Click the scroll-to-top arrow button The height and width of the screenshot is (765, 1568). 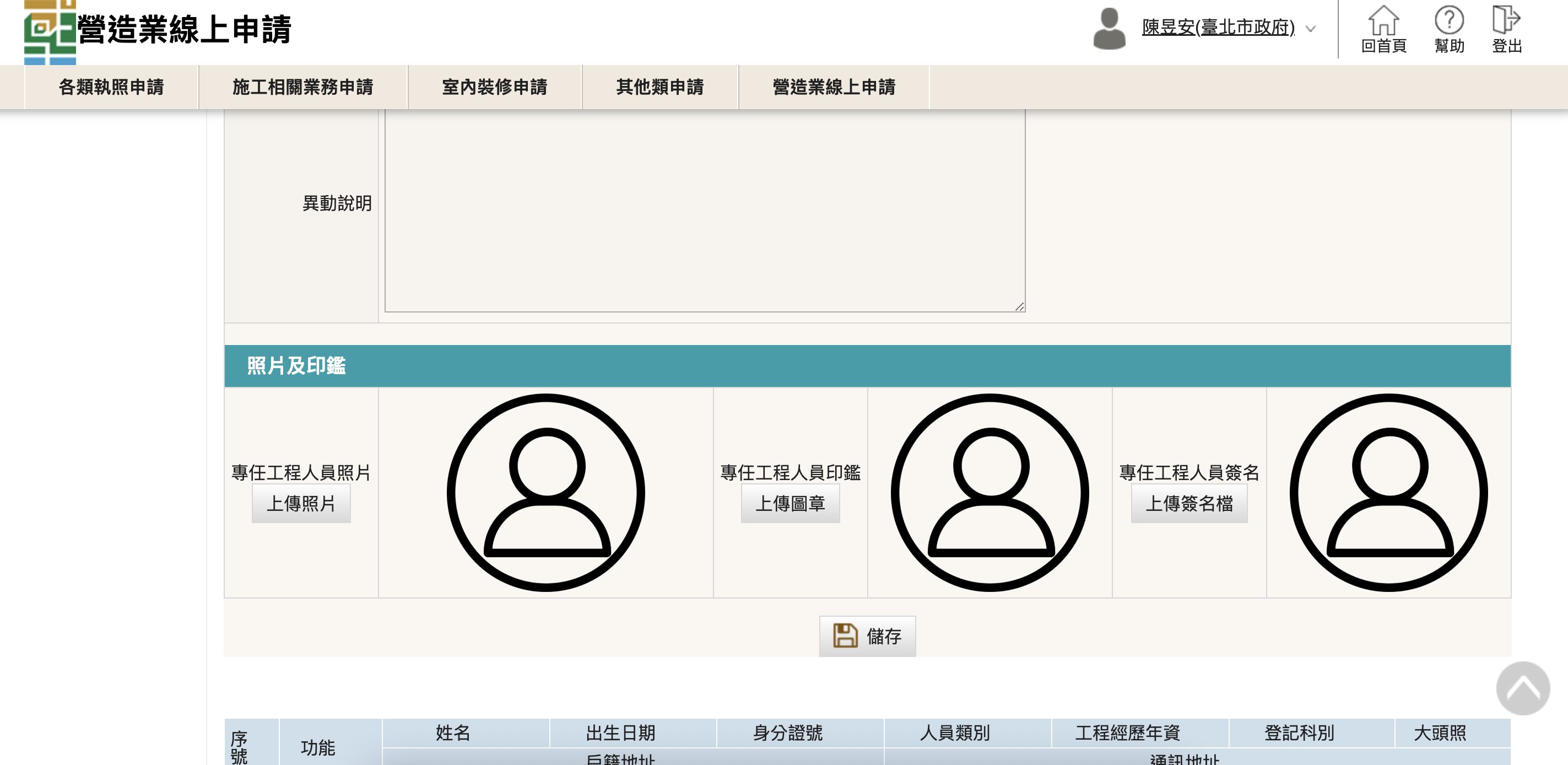coord(1522,688)
